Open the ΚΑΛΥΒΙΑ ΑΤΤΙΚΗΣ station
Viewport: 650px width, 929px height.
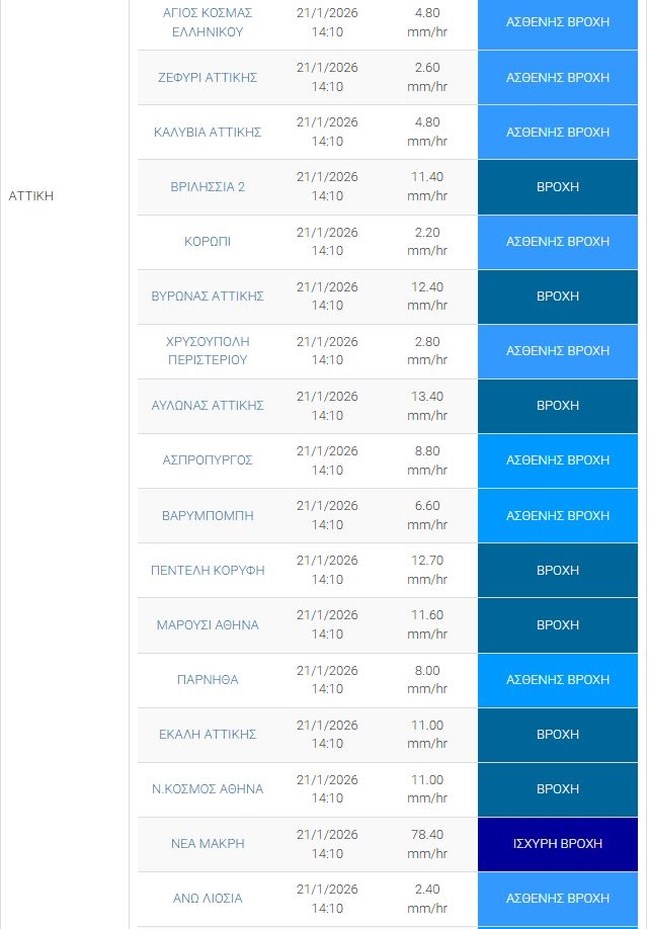[x=207, y=132]
